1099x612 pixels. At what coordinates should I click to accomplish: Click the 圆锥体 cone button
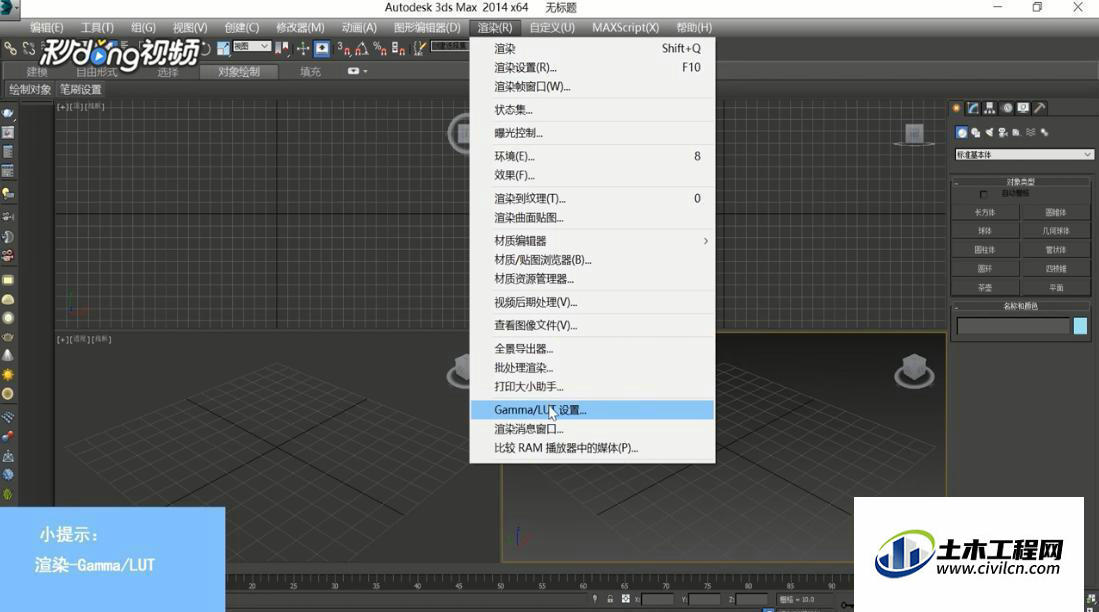(1056, 212)
